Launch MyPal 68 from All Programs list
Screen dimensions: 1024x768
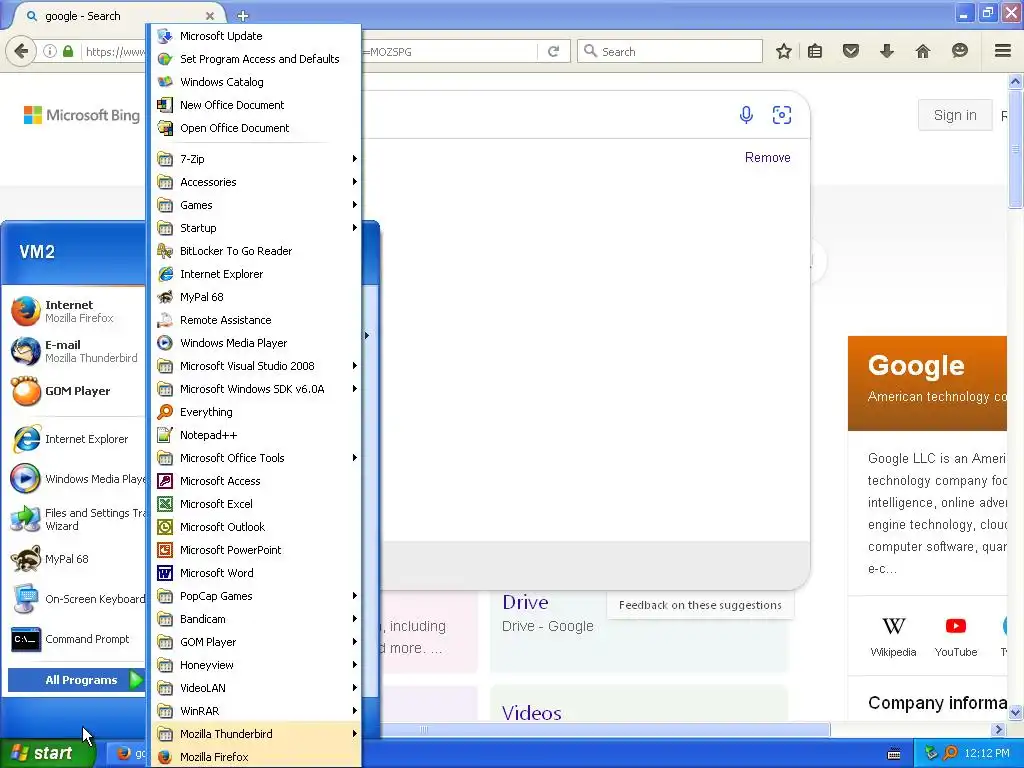256,296
